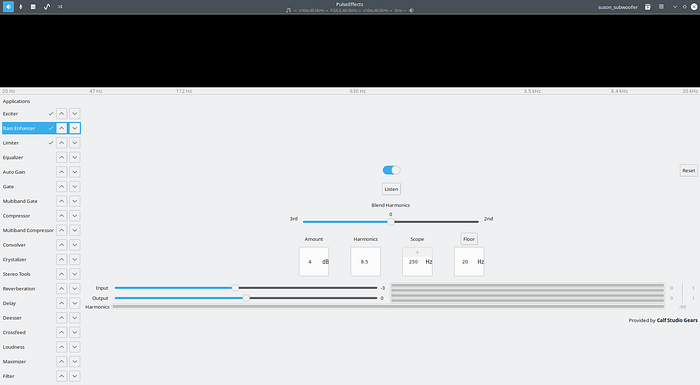The image size is (700, 385).
Task: Move Crossfeed down one position
Action: click(75, 332)
